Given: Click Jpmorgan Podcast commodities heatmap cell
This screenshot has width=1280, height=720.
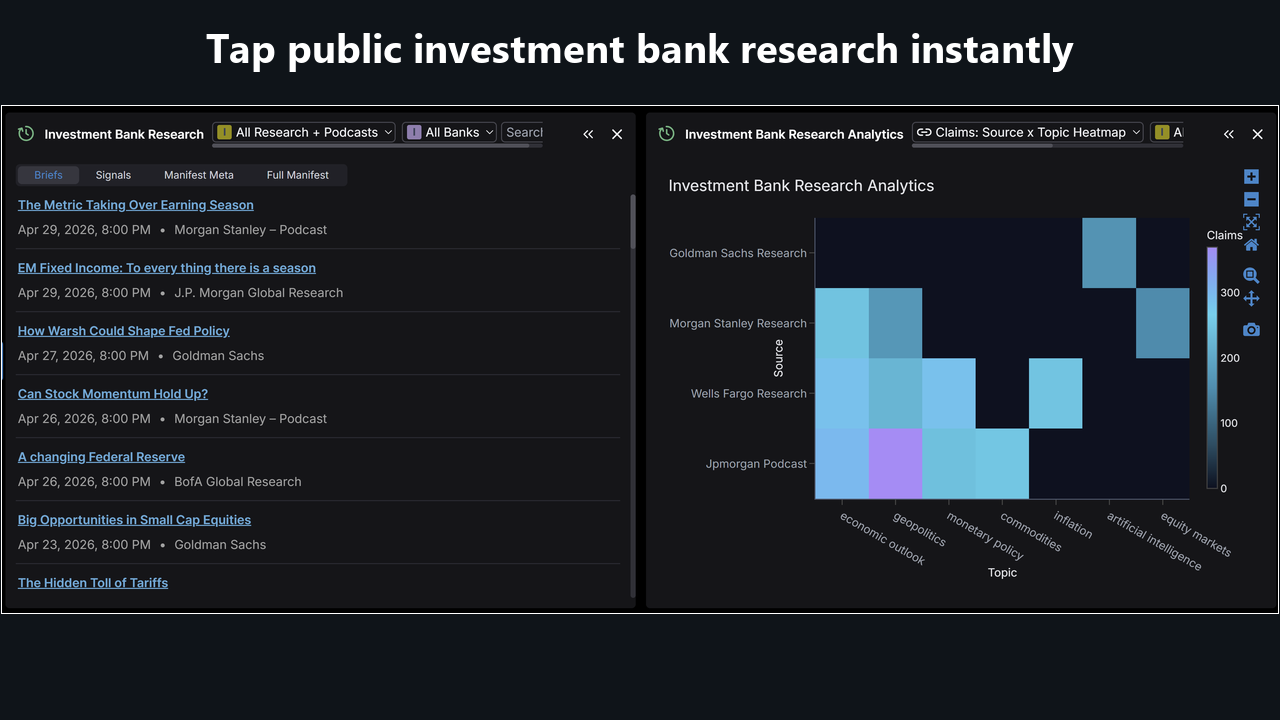Looking at the screenshot, I should coord(1002,463).
